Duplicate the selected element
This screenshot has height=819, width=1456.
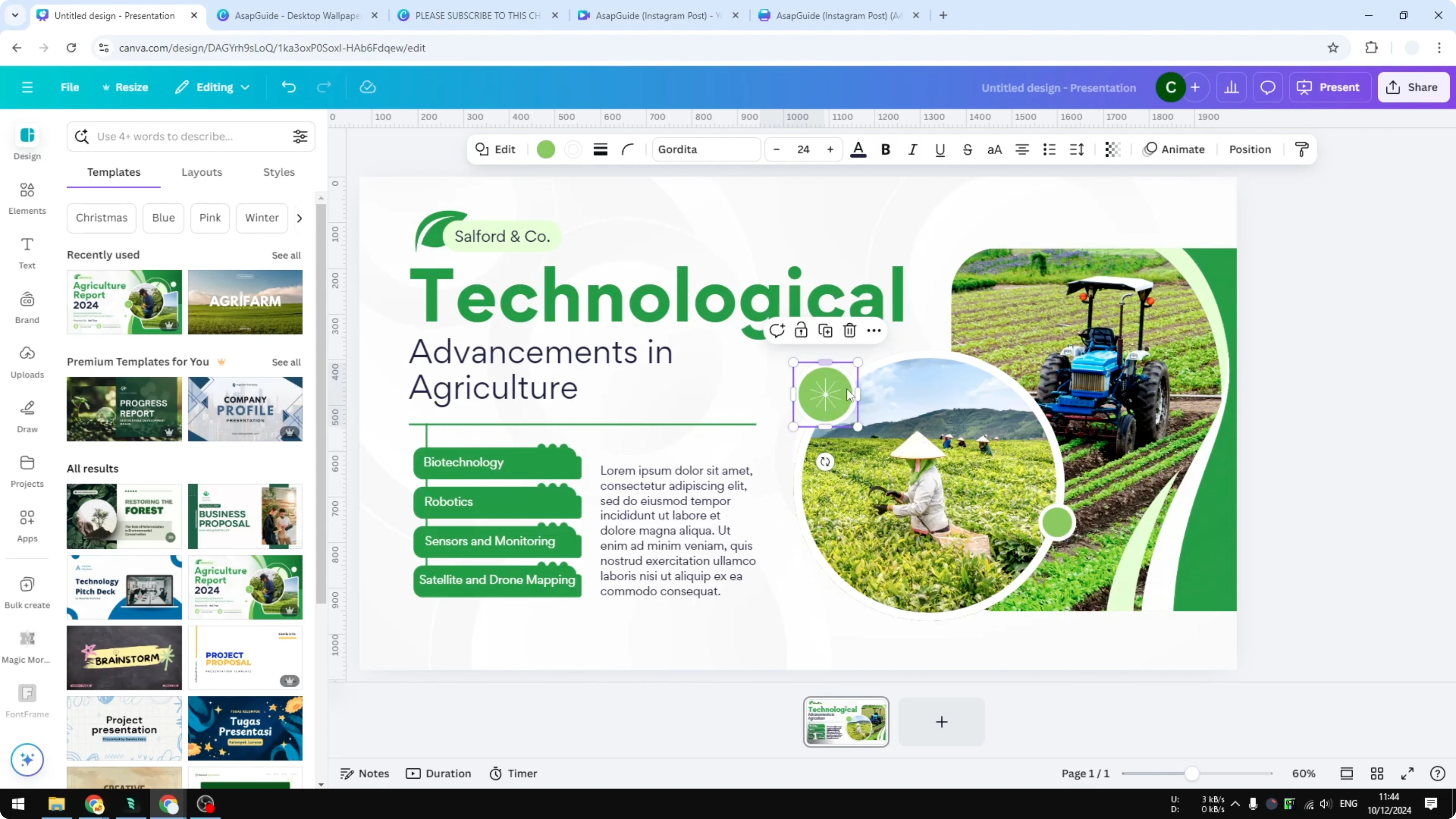tap(825, 330)
